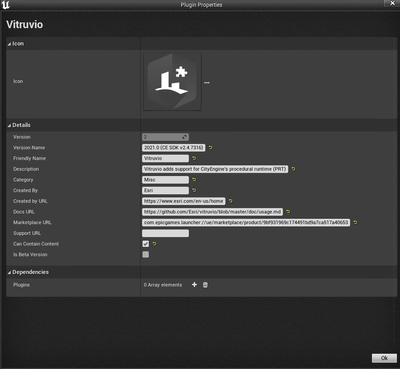
Task: Collapse the Details section
Action: (9, 125)
